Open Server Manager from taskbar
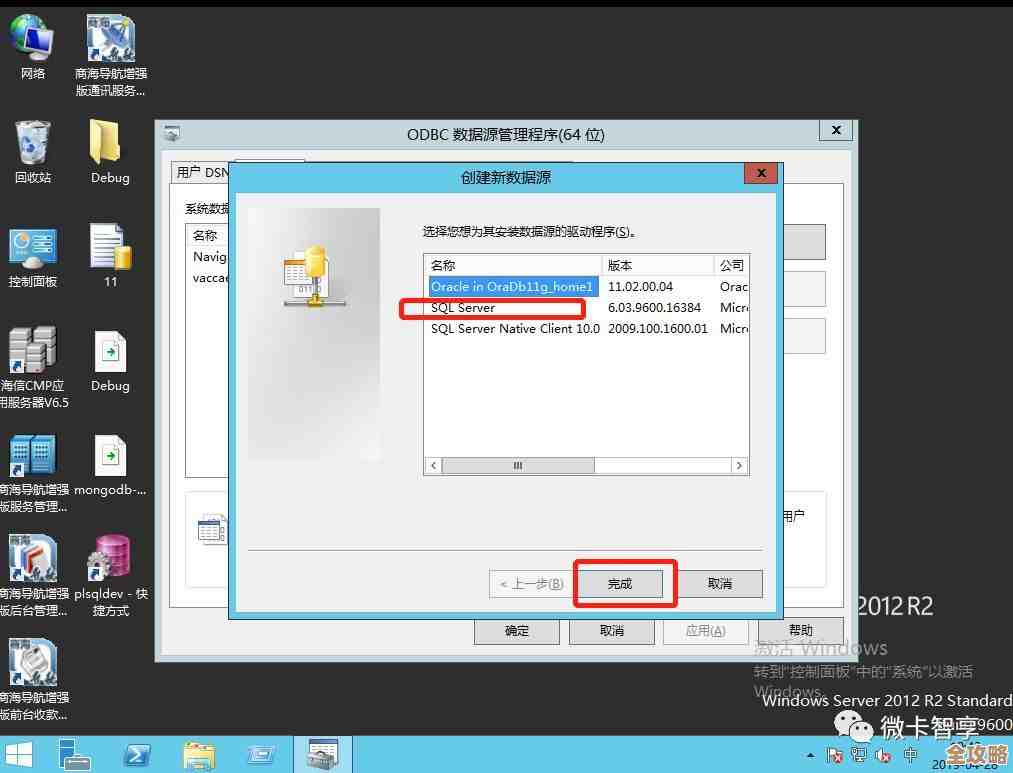Viewport: 1013px width, 773px height. [75, 753]
